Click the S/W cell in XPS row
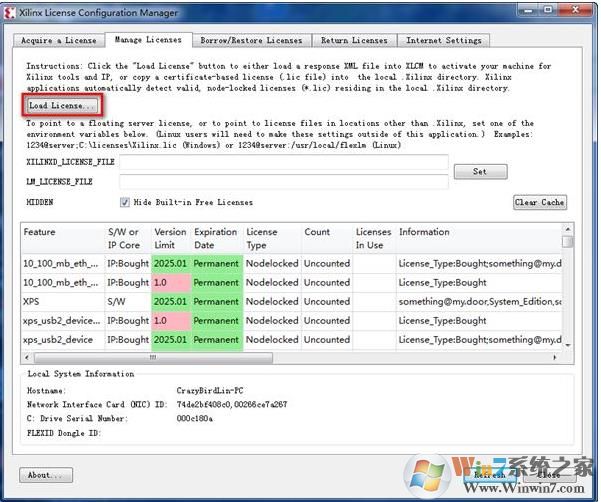 [128, 302]
